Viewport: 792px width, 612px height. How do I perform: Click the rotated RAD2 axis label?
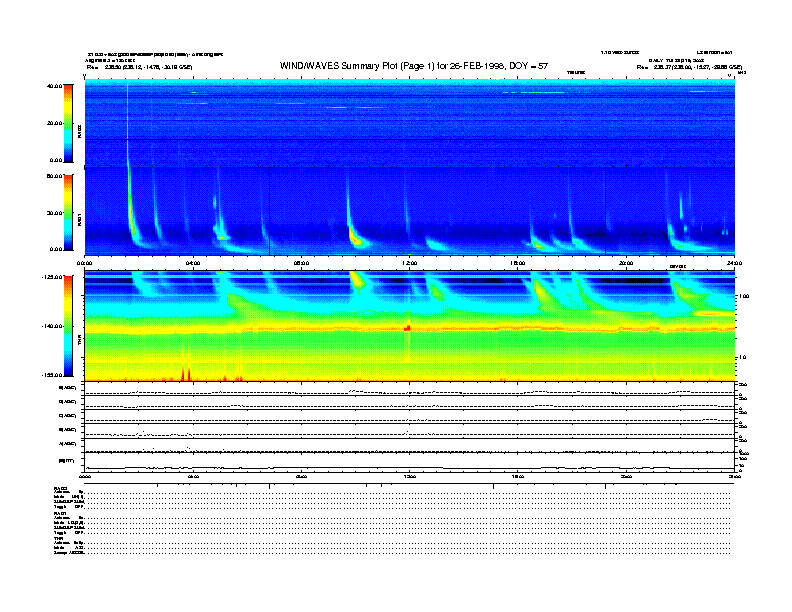point(79,132)
